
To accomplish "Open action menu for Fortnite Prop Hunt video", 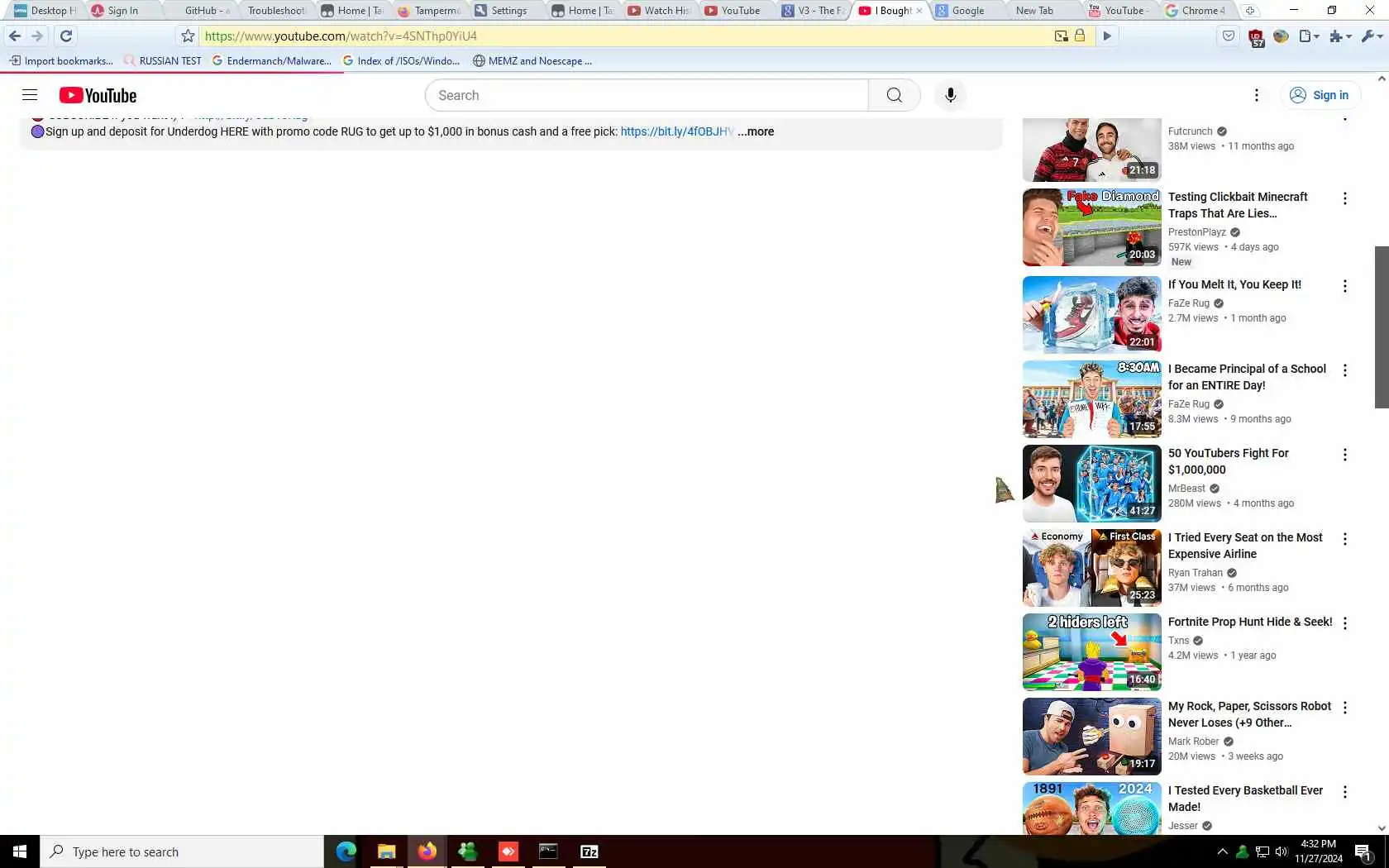I will (1345, 623).
